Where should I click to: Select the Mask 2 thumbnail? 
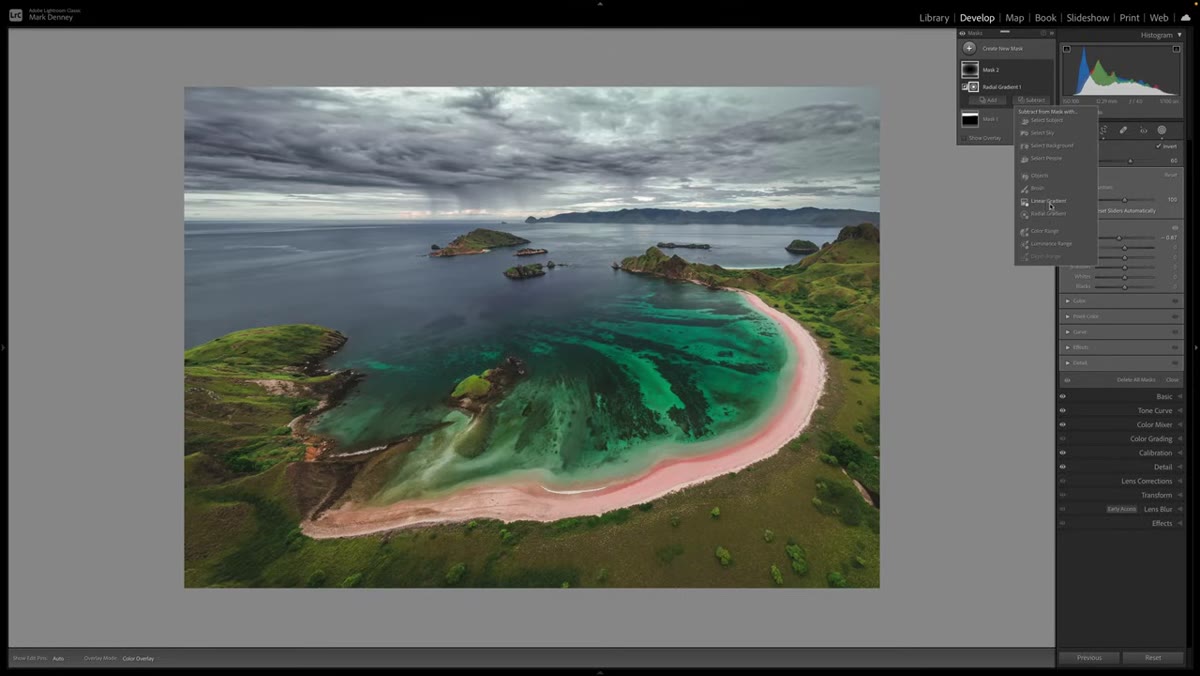coord(970,70)
